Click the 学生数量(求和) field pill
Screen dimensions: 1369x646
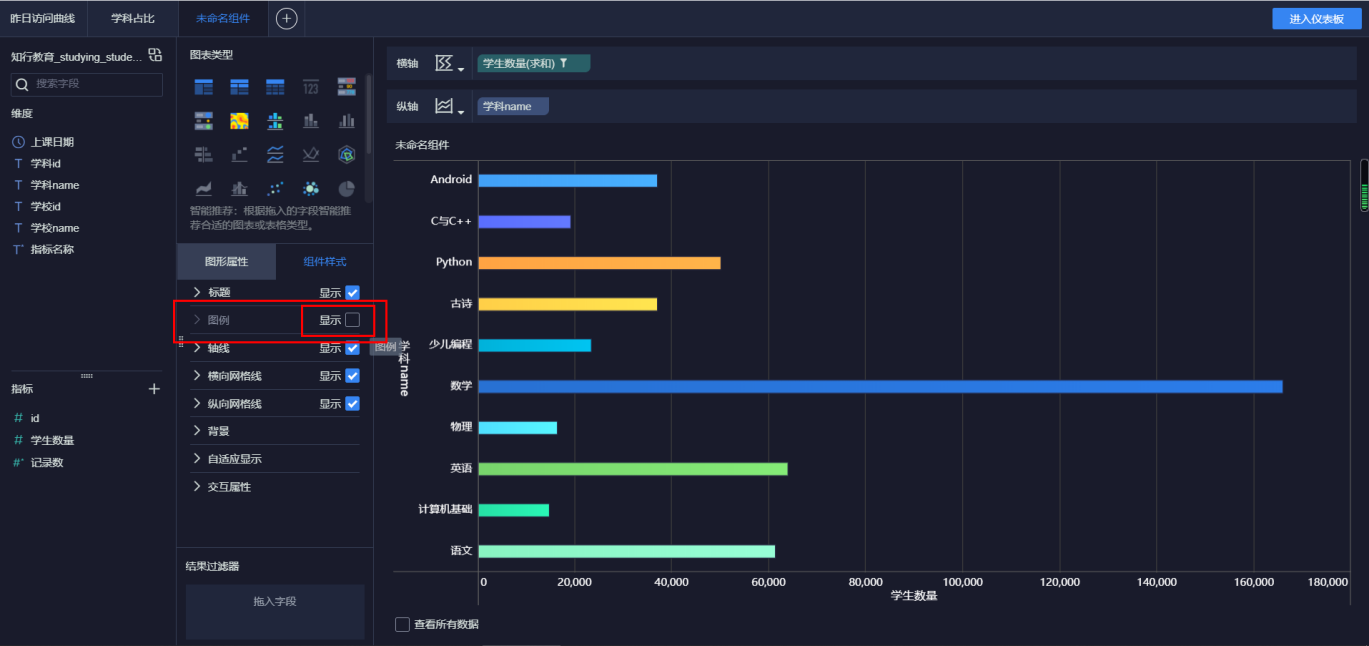coord(534,63)
